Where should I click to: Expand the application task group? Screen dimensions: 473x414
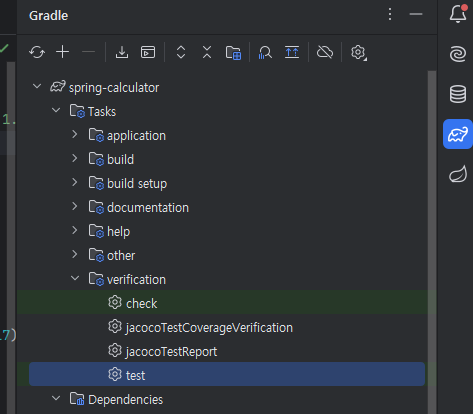click(75, 134)
